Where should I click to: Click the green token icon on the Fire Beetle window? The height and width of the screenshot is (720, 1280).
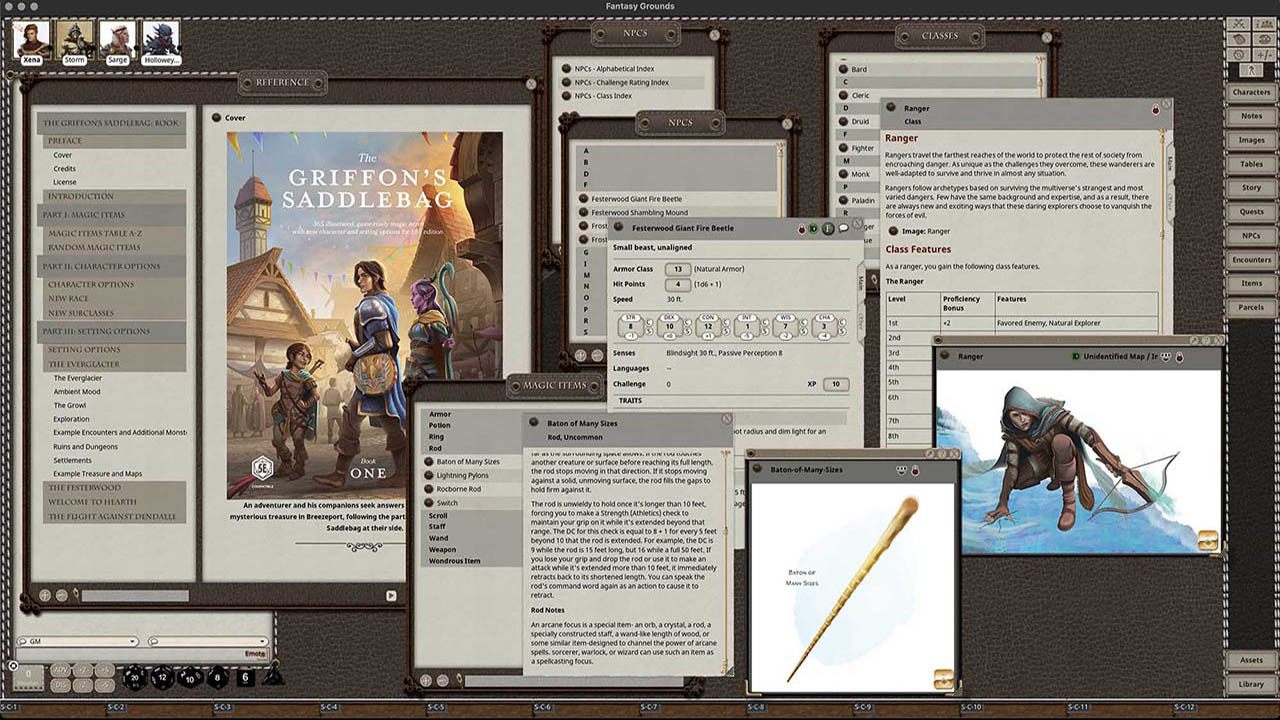[813, 228]
